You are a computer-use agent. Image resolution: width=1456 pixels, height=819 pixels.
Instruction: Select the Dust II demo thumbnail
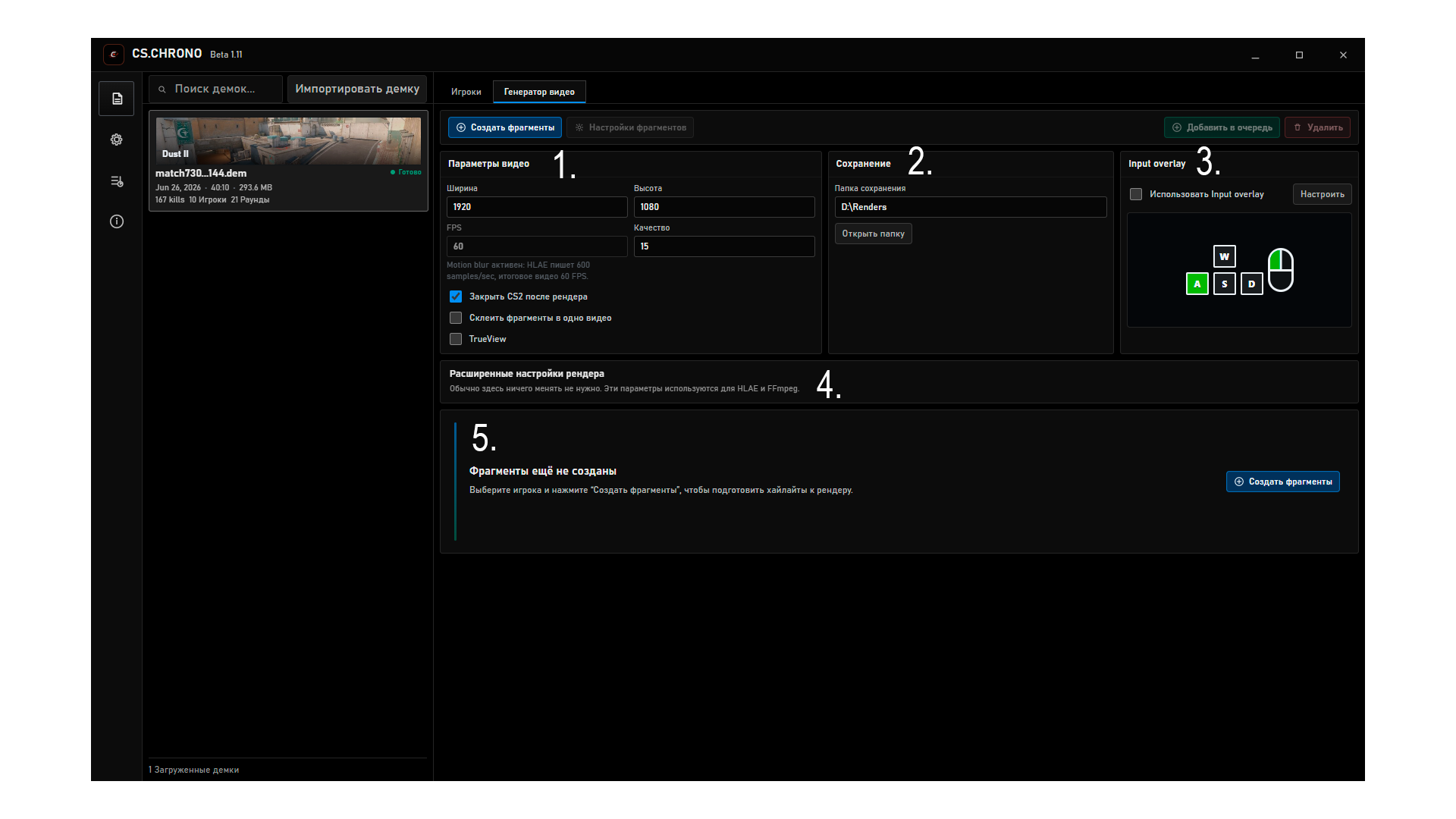(288, 140)
